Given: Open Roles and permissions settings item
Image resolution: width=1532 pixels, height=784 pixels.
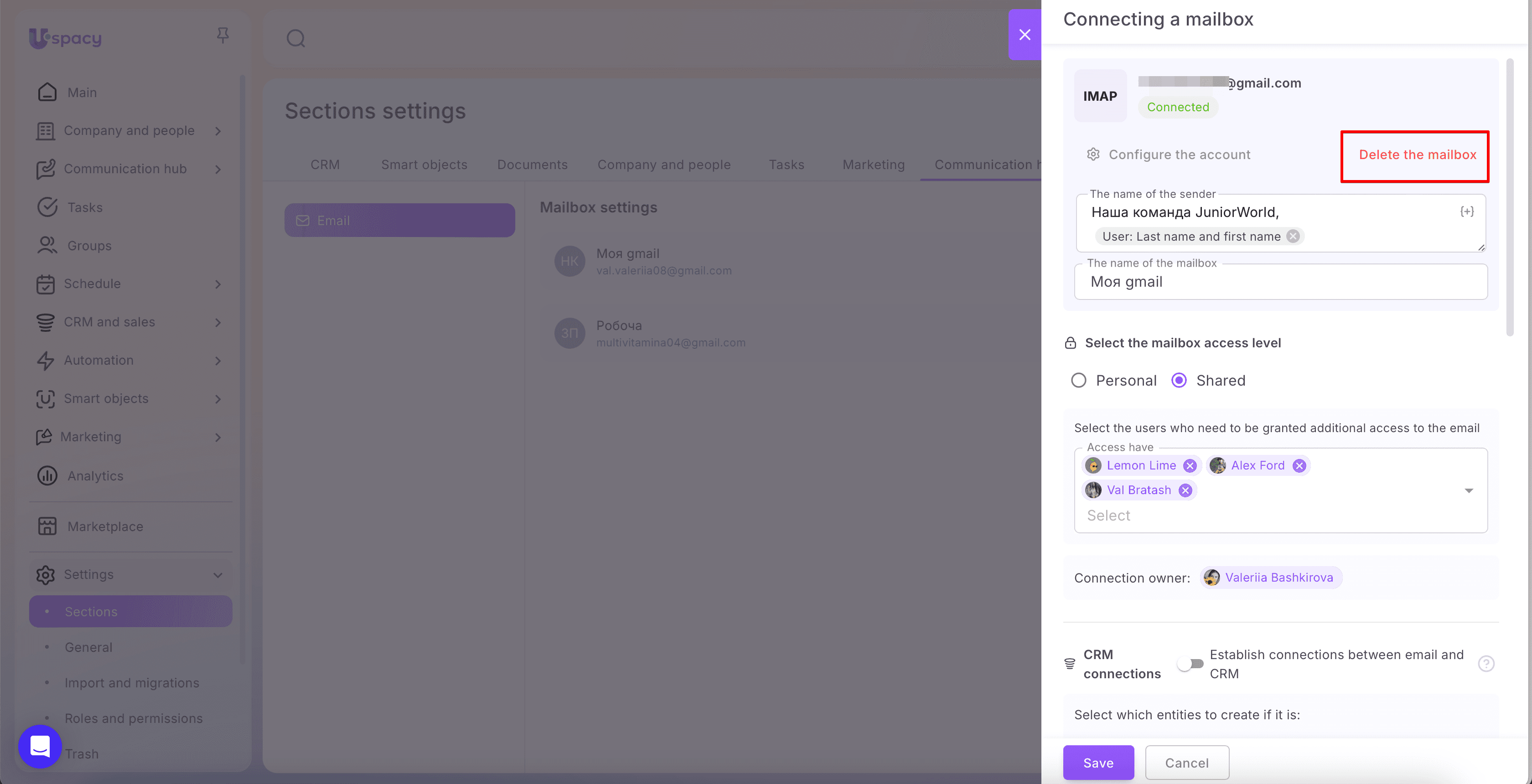Looking at the screenshot, I should pyautogui.click(x=134, y=718).
